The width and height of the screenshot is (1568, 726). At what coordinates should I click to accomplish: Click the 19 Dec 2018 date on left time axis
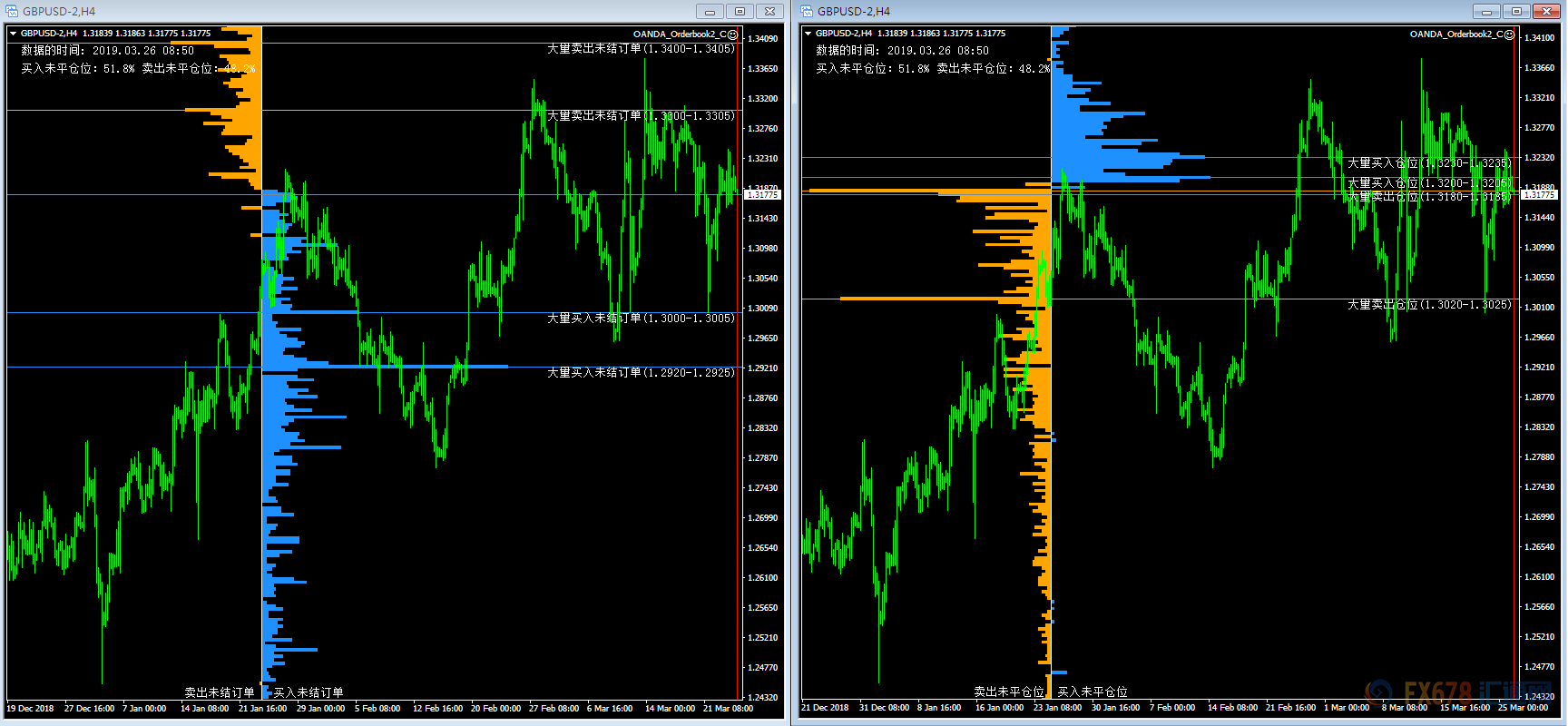(x=30, y=709)
